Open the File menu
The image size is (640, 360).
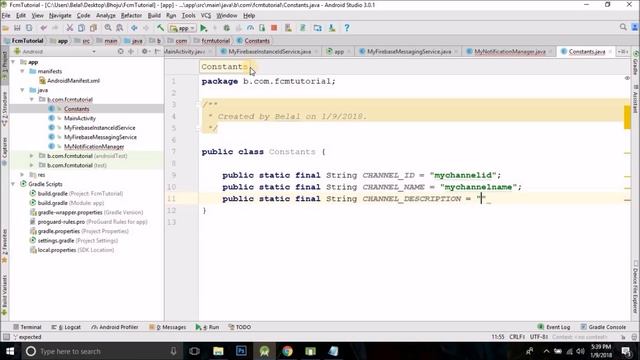click(6, 16)
